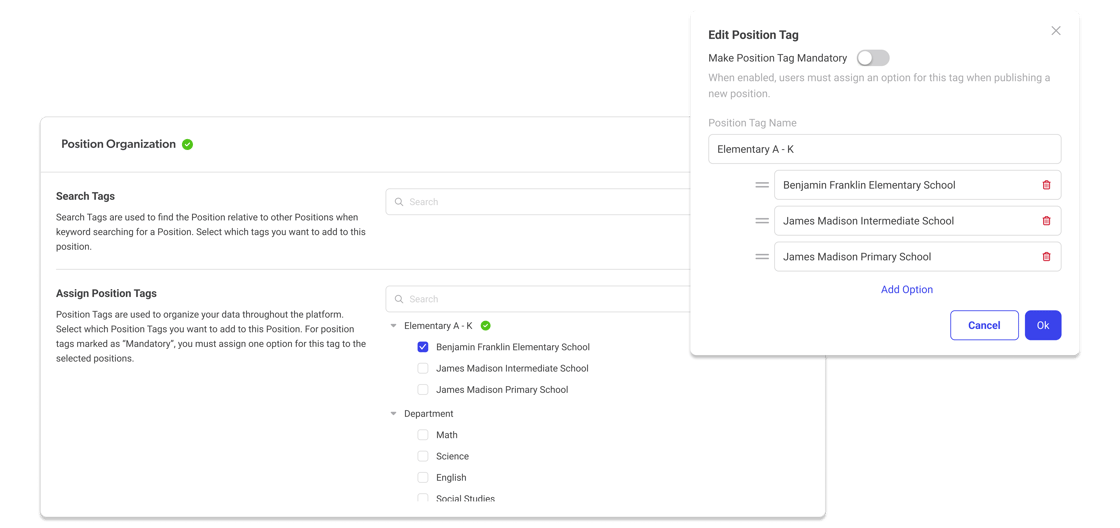Click the Position Tag Name field
Image resolution: width=1120 pixels, height=528 pixels.
coord(884,149)
